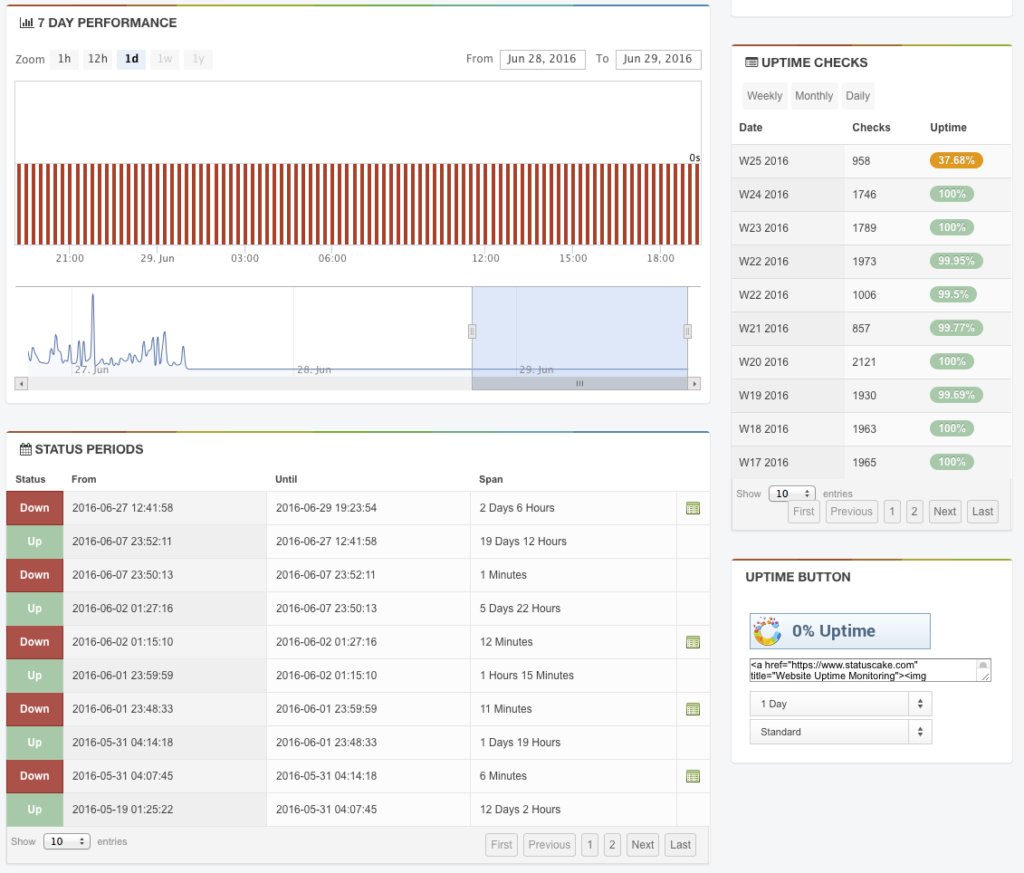Click First in Status Periods pagination
This screenshot has height=873, width=1024.
click(x=502, y=845)
